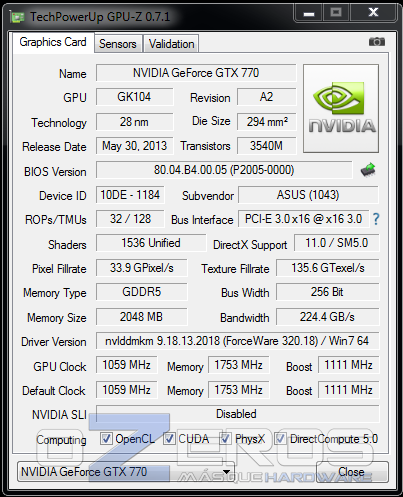Toggle the OpenCL checkbox
403x497 pixels.
106,439
